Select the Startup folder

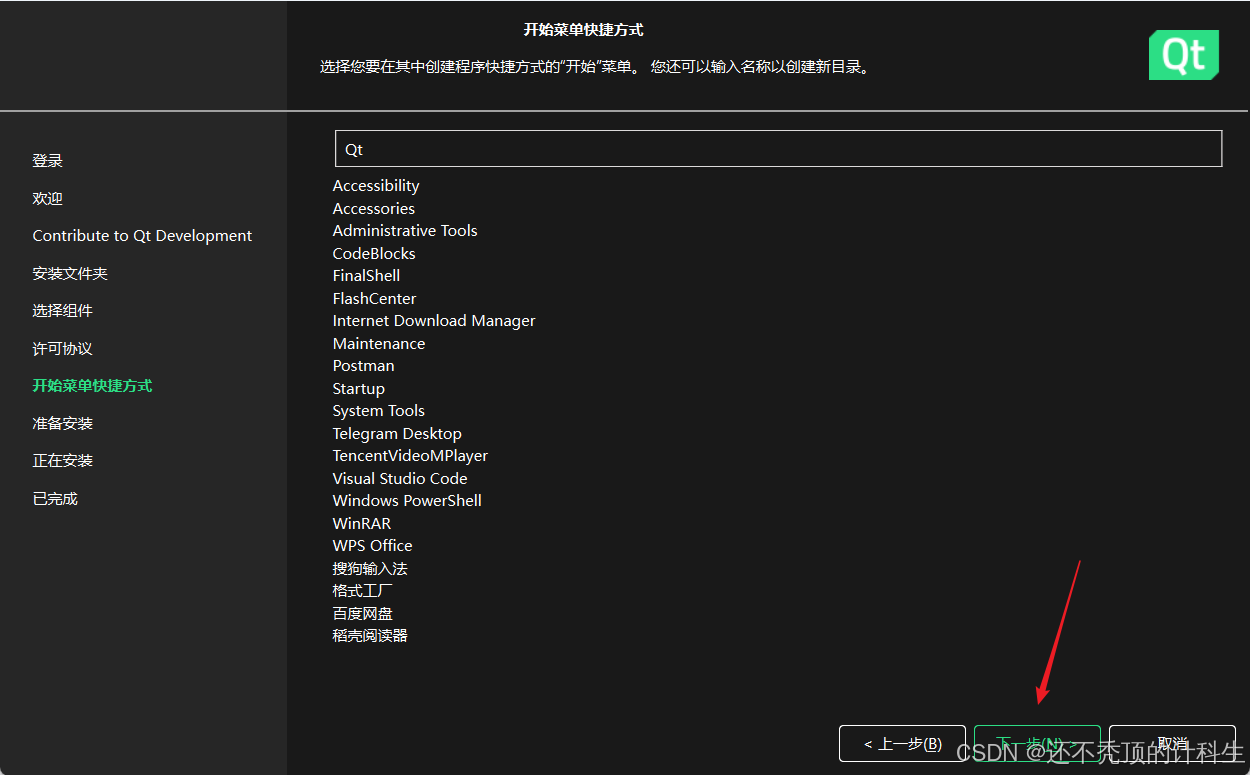(x=359, y=389)
